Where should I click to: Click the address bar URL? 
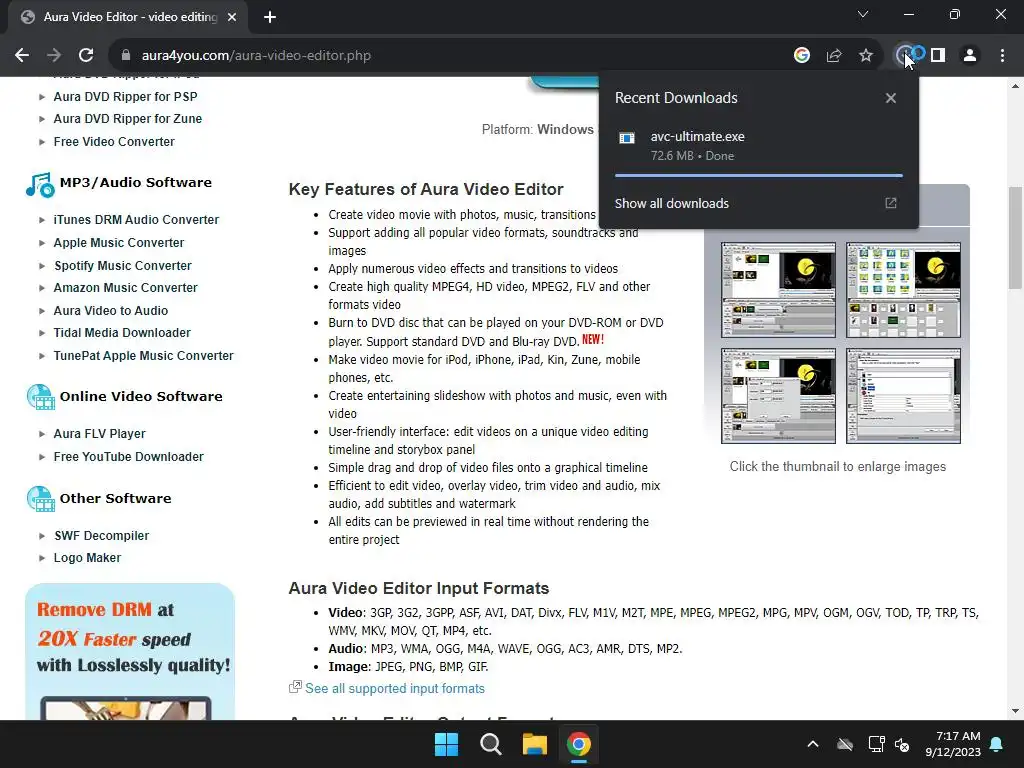256,56
